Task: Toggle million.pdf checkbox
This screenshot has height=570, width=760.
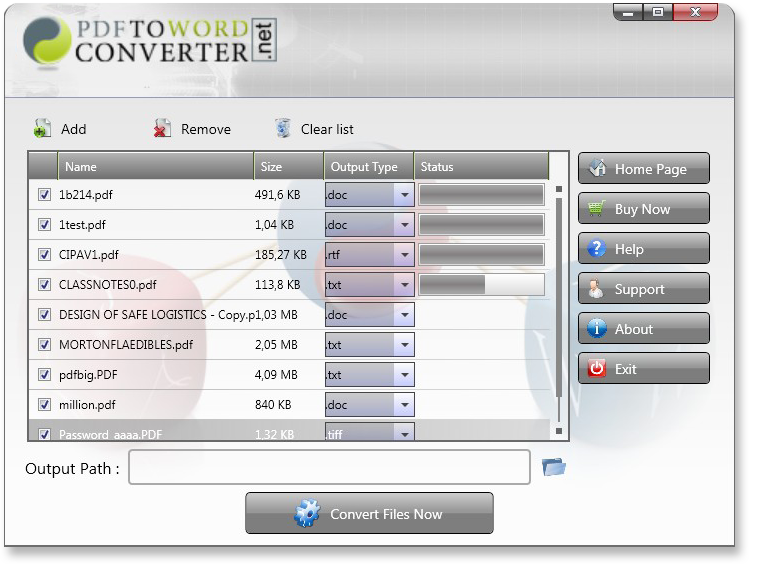Action: (45, 405)
